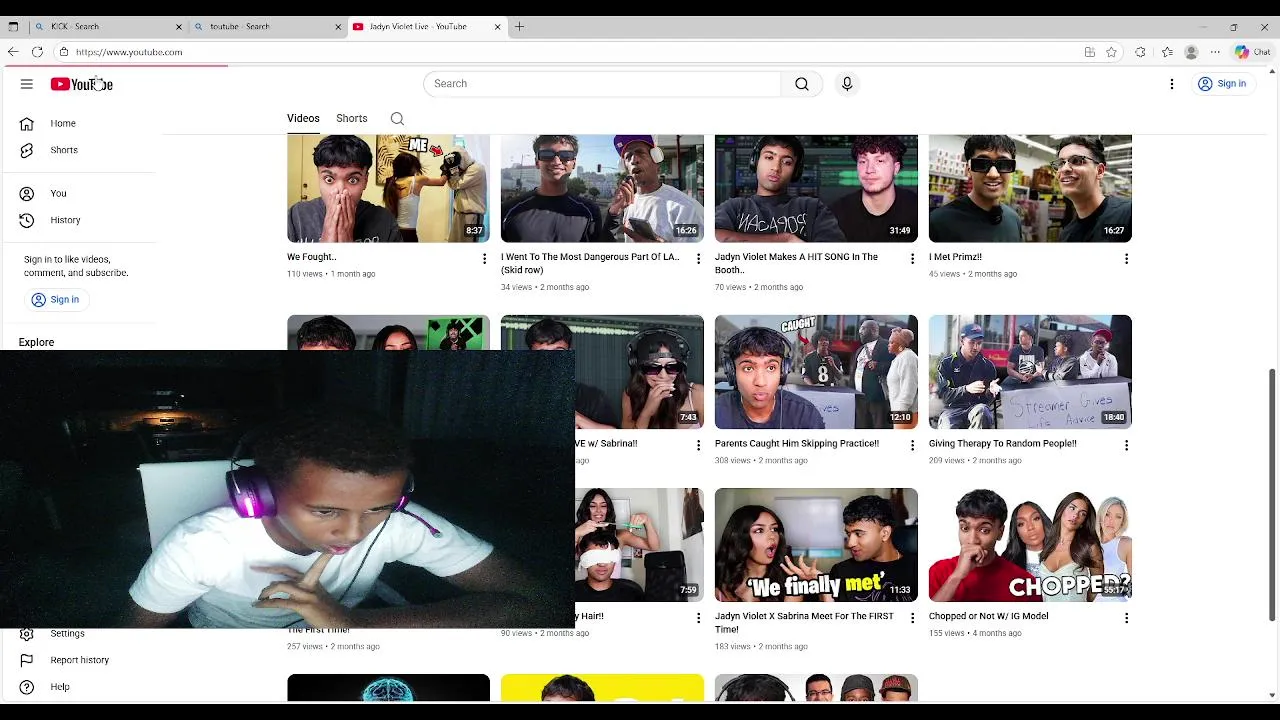Switch to the Shorts channel tab
Viewport: 1280px width, 720px height.
click(352, 118)
